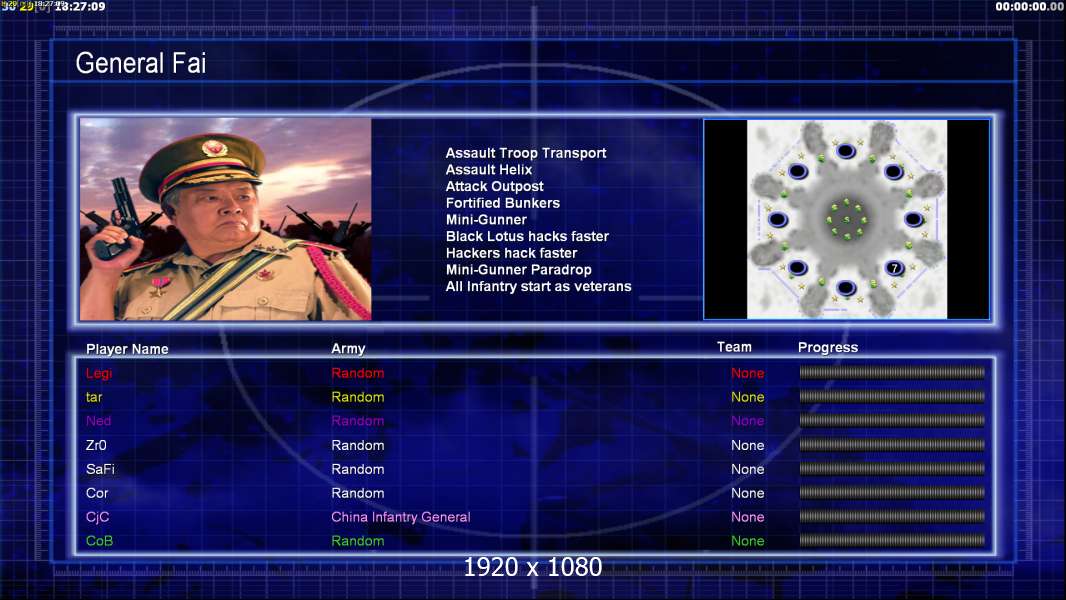Click General Fai's portrait image
This screenshot has height=600, width=1066.
(x=226, y=219)
